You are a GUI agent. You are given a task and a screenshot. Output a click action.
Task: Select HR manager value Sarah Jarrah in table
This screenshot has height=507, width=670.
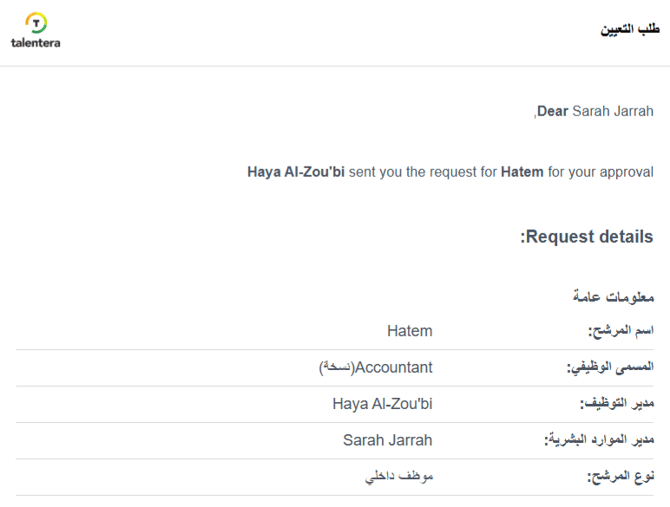pos(388,440)
